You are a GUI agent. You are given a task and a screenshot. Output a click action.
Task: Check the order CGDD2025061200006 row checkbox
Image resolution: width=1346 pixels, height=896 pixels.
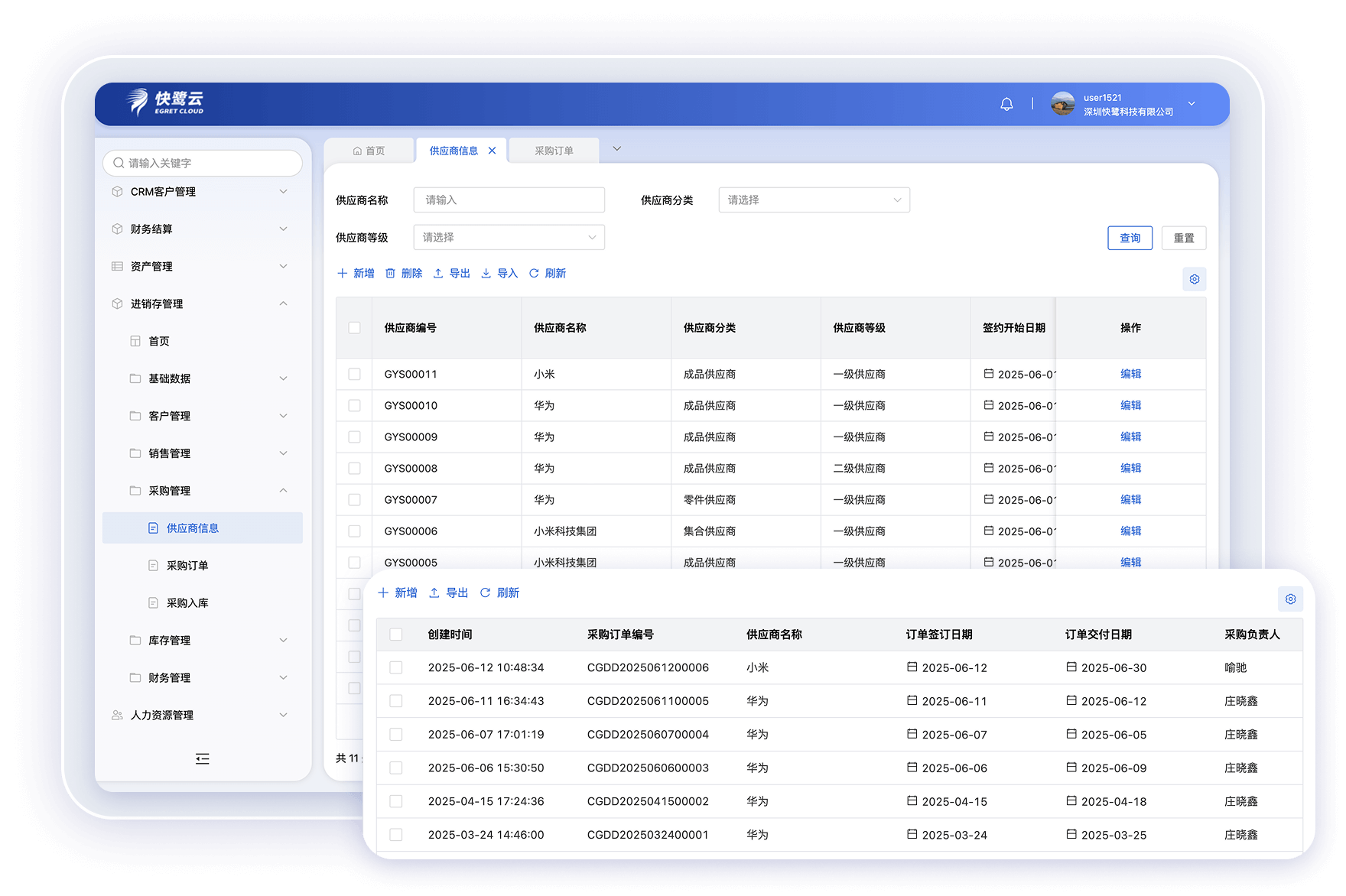pos(396,667)
